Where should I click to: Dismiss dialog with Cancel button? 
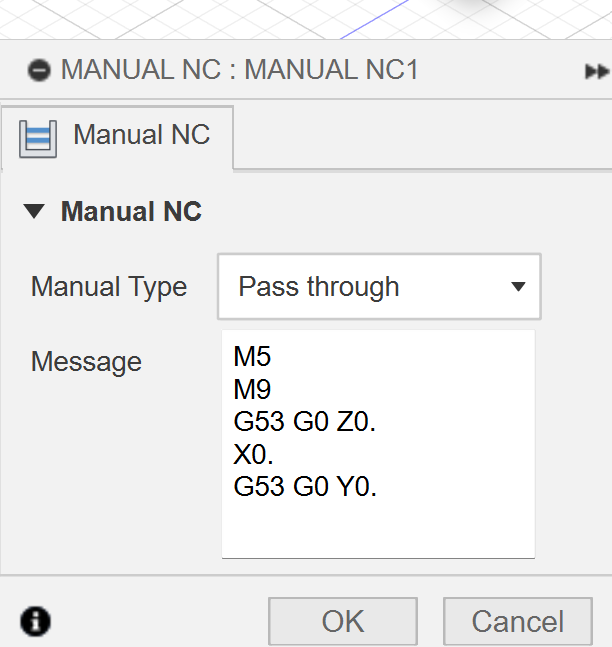click(518, 621)
